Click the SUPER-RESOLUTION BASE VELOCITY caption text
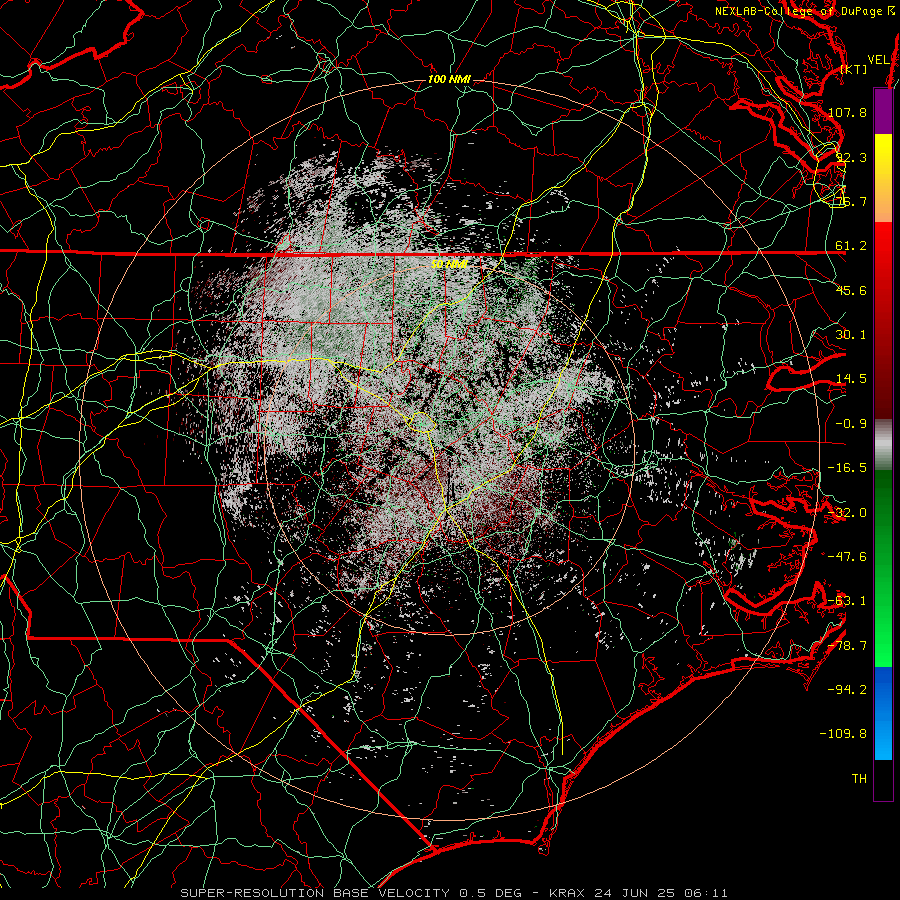Image resolution: width=900 pixels, height=900 pixels. (315, 893)
